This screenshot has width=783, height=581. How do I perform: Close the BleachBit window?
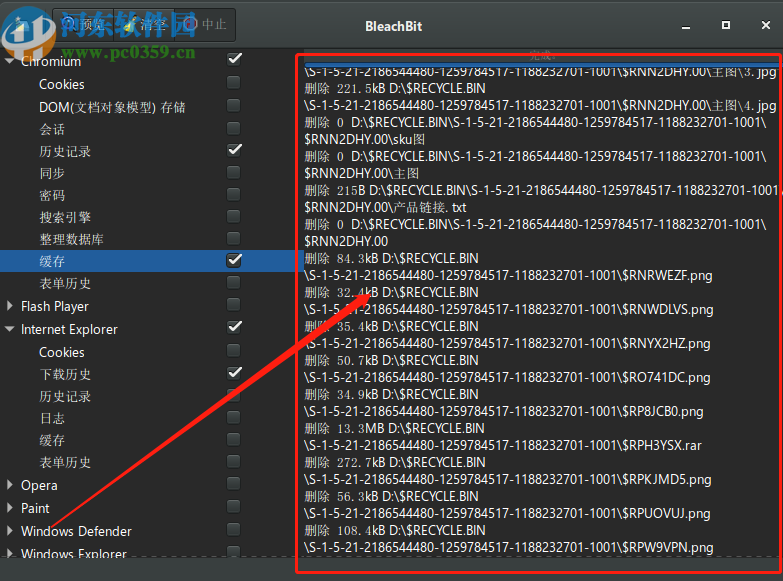[x=766, y=25]
